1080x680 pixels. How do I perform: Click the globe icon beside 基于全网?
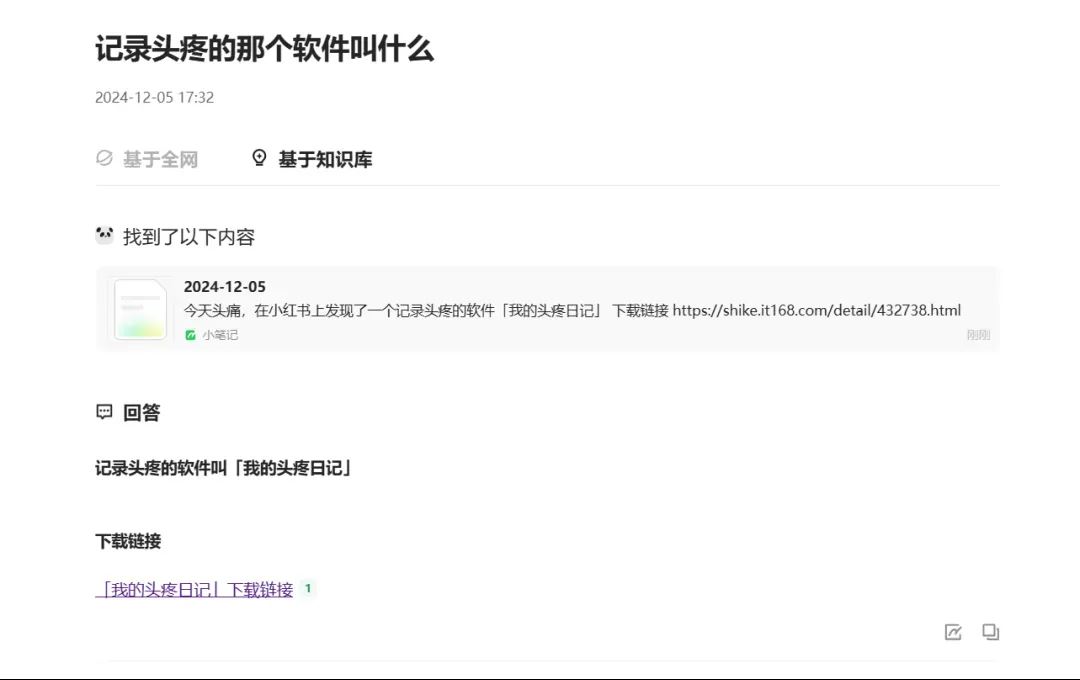tap(104, 158)
